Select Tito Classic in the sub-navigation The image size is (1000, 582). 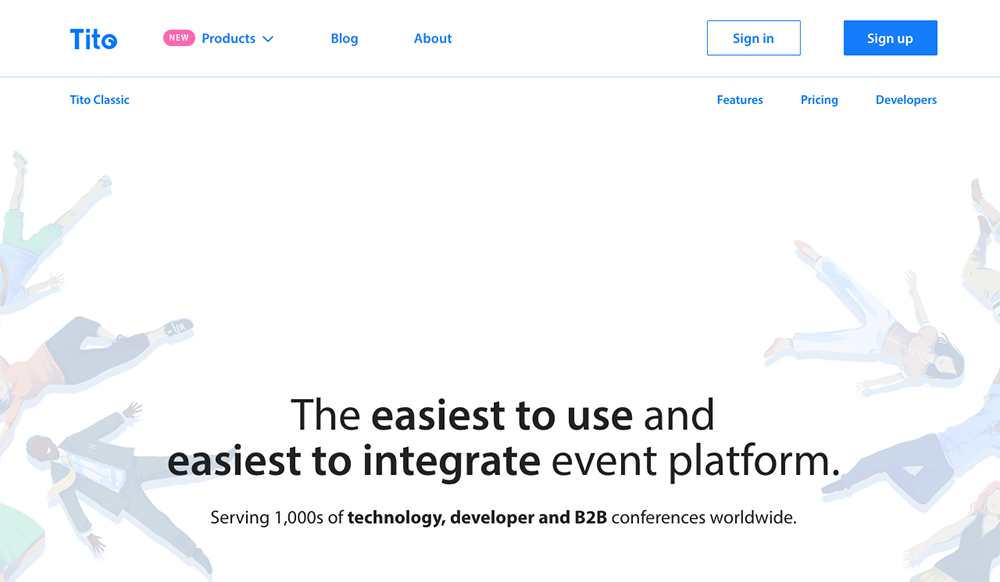coord(99,100)
